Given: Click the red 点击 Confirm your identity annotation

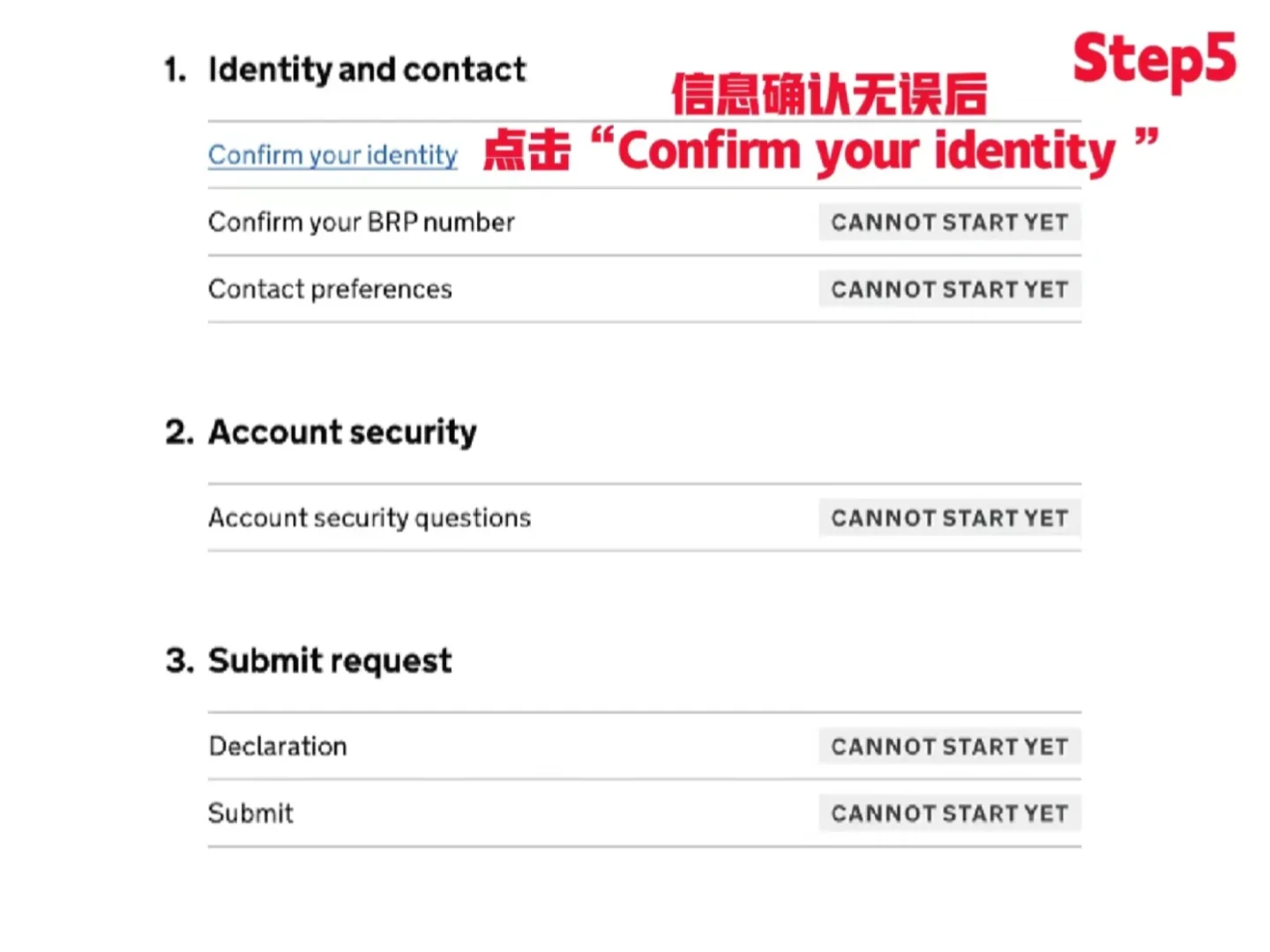Looking at the screenshot, I should pos(821,151).
